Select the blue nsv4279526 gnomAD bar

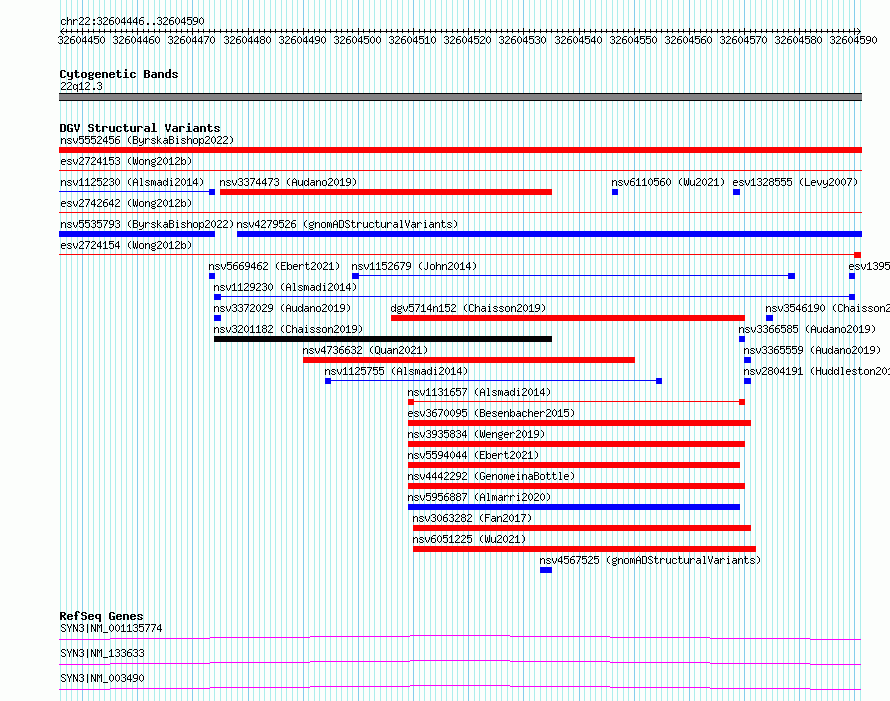click(x=549, y=234)
